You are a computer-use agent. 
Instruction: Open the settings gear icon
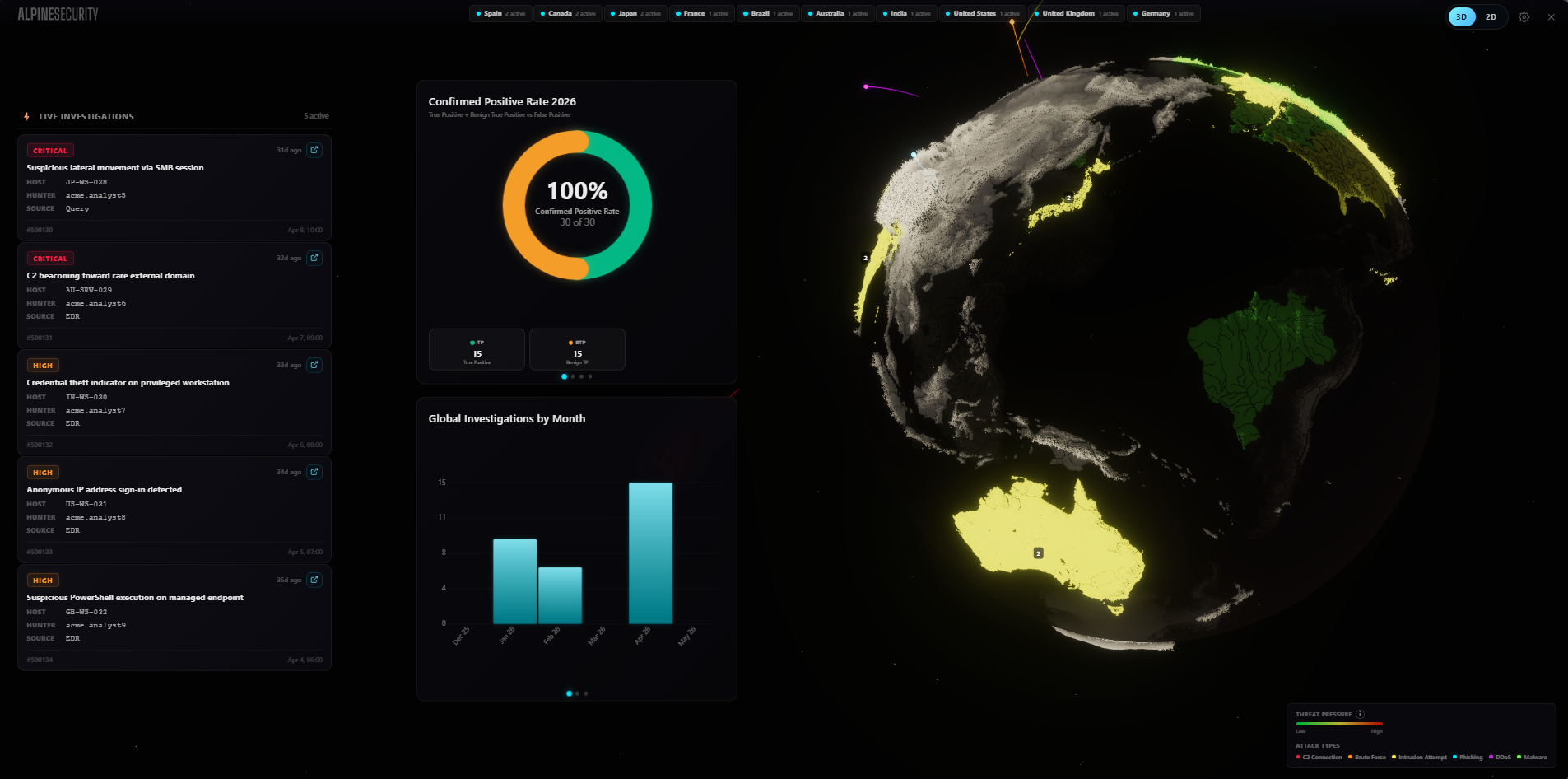tap(1524, 16)
